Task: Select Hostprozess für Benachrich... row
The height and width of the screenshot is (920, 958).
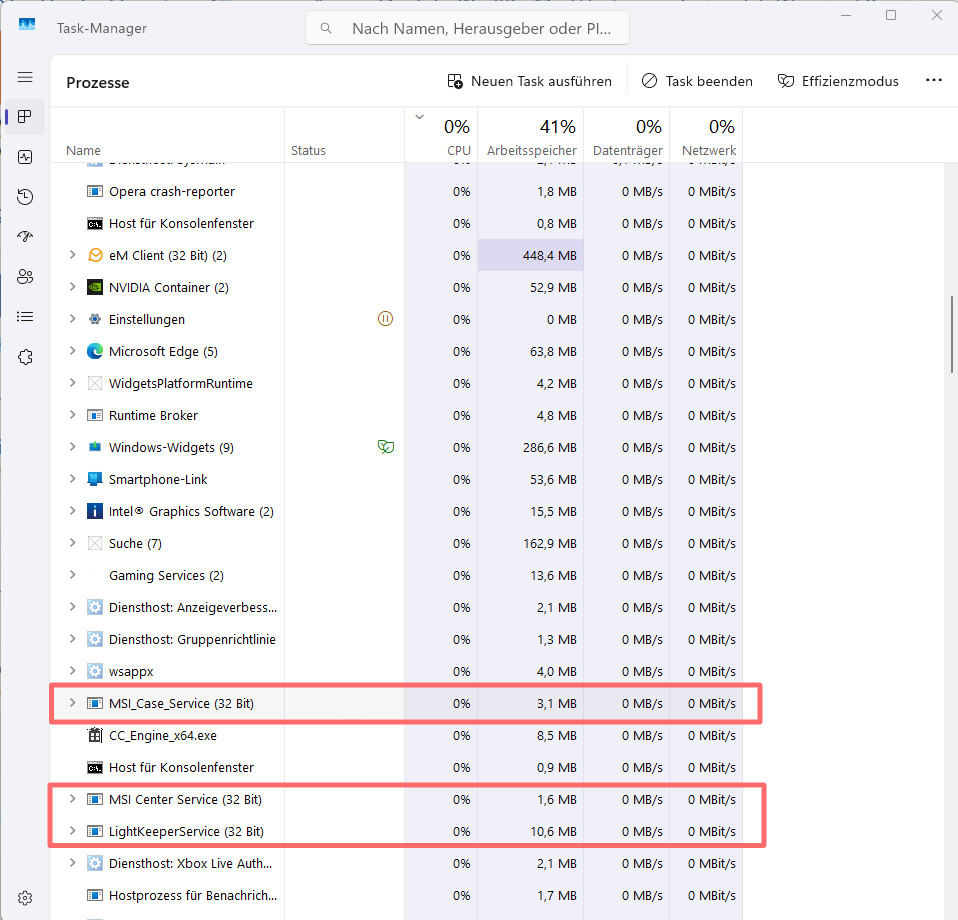Action: [396, 896]
